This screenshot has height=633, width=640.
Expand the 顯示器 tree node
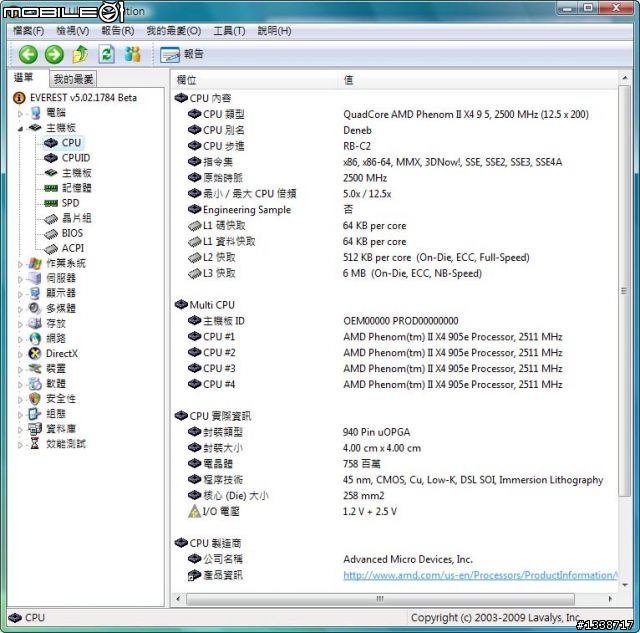click(20, 294)
